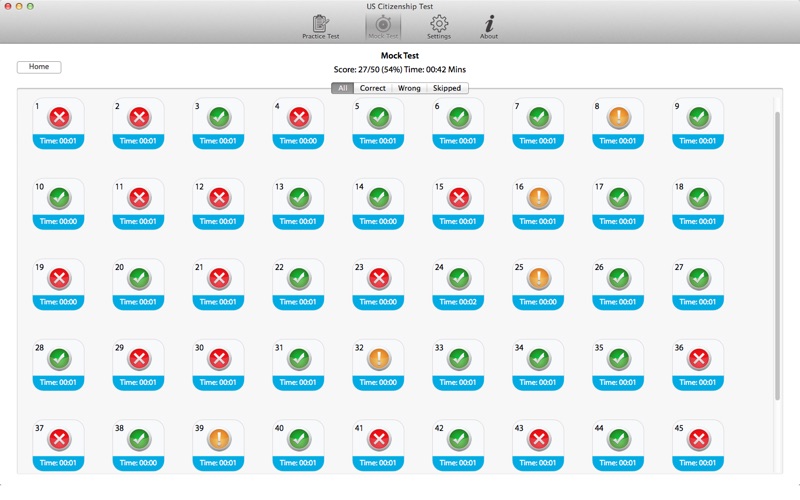Viewport: 800px width, 500px height.
Task: Open question 41 red cross icon
Action: pyautogui.click(x=379, y=439)
